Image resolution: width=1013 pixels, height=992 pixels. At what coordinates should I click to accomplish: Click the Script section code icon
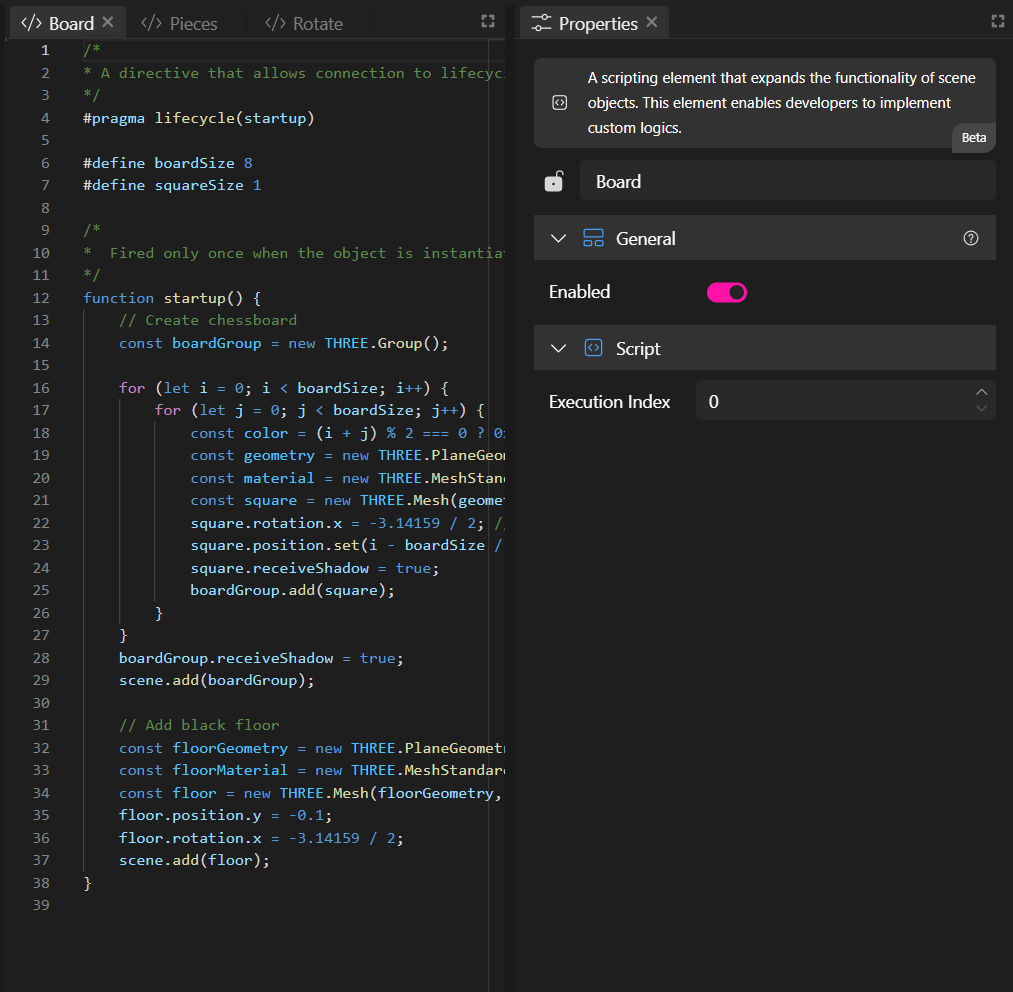pyautogui.click(x=593, y=348)
